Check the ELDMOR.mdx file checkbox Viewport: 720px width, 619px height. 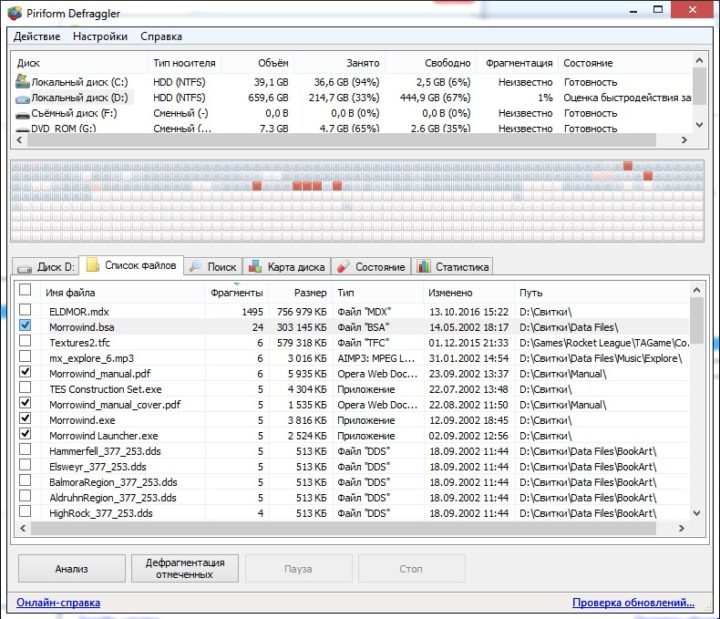click(25, 311)
